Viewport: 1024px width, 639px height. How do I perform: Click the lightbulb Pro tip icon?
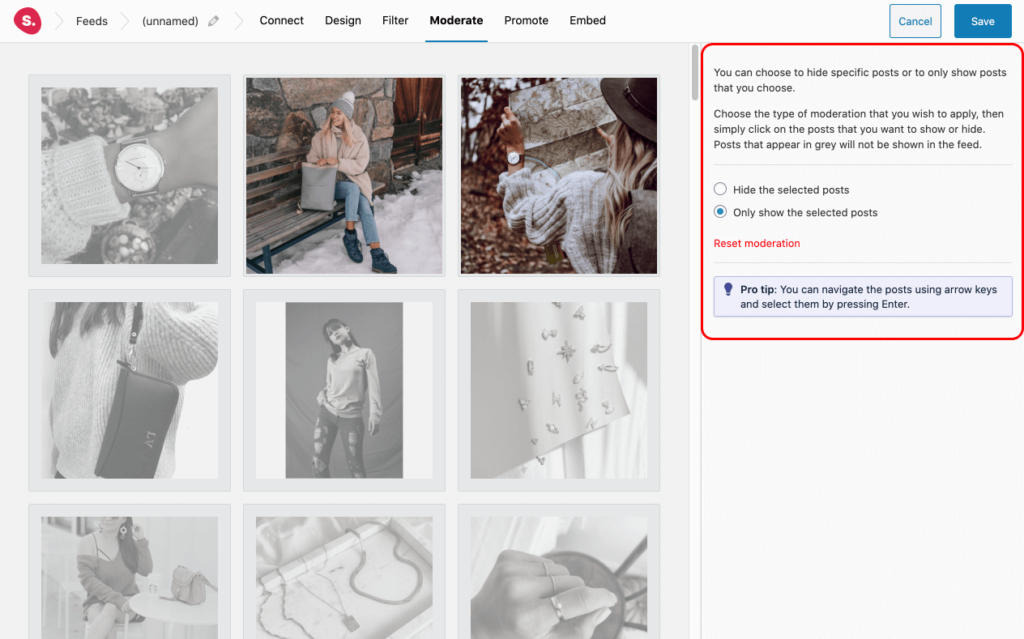(x=728, y=289)
